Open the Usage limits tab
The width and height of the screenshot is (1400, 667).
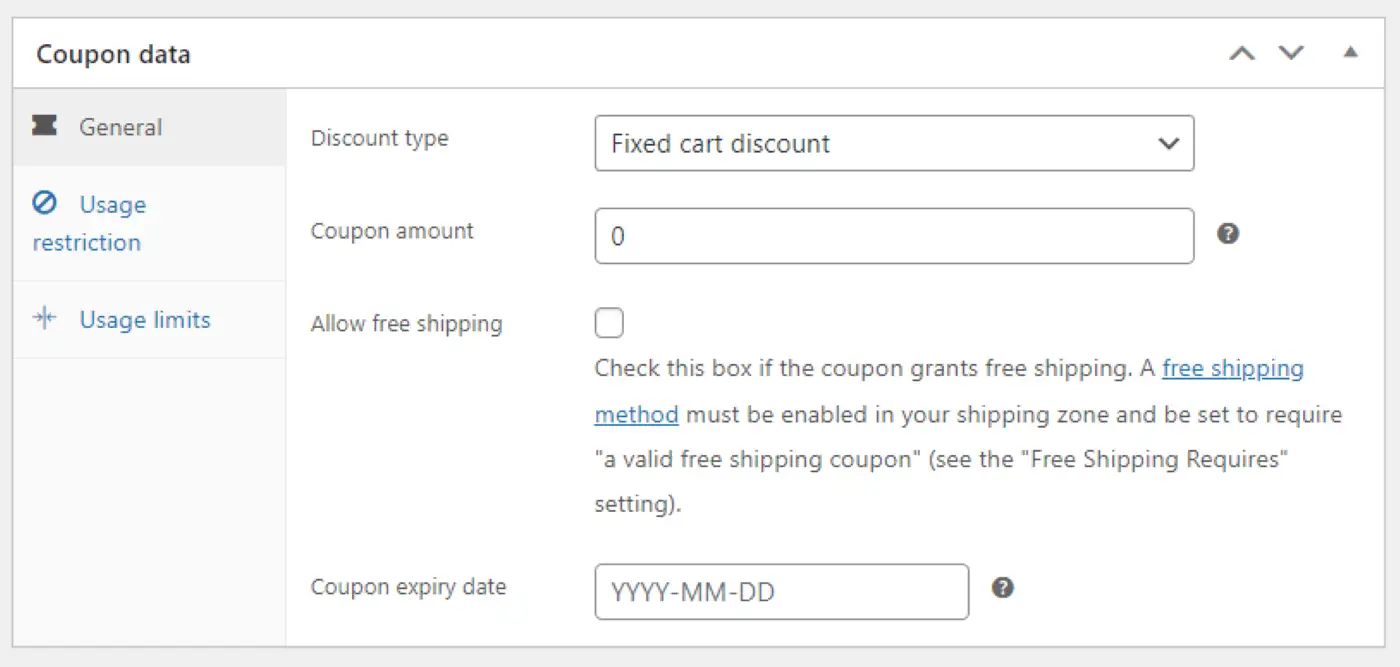coord(145,320)
